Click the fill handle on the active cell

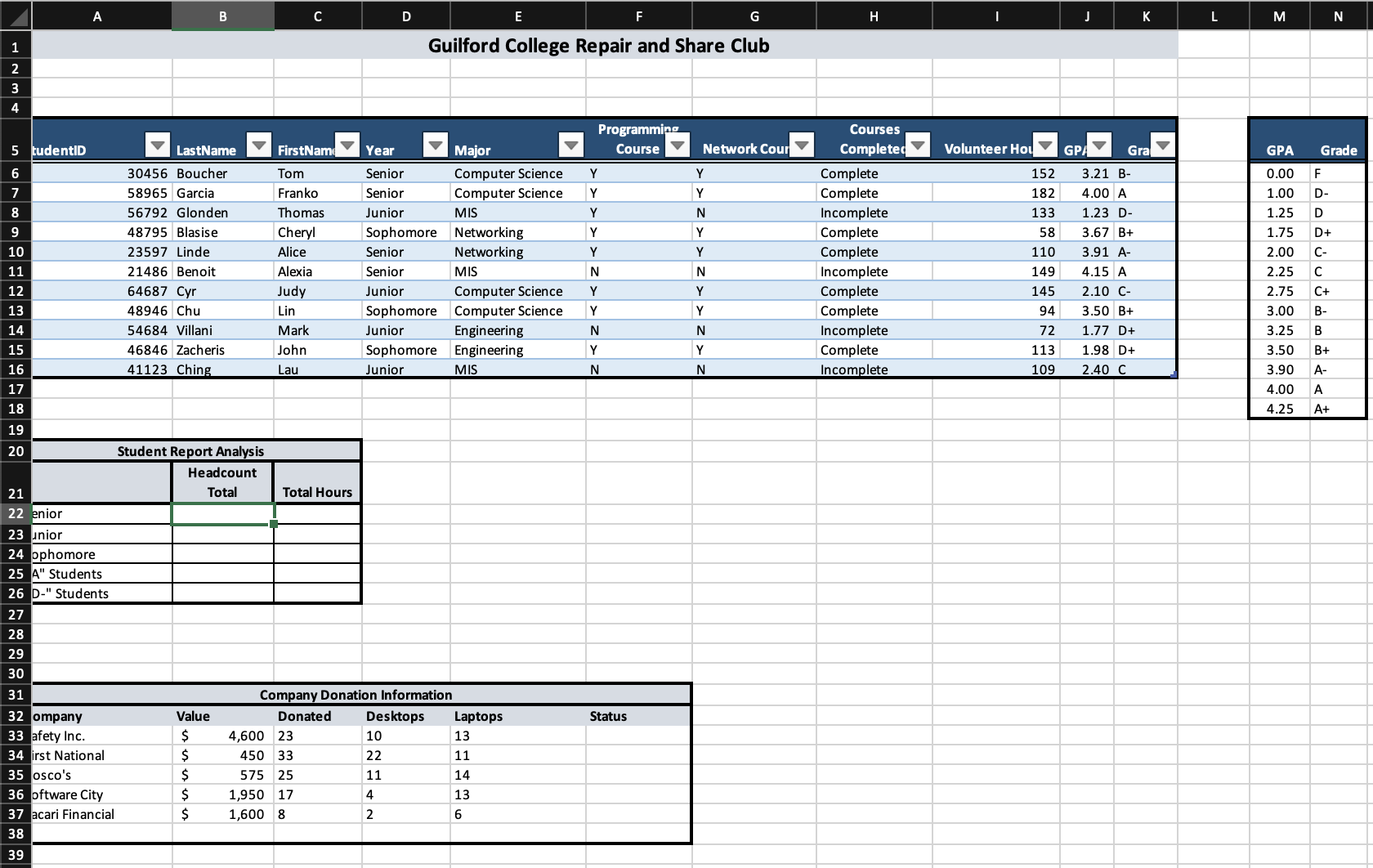click(x=274, y=524)
